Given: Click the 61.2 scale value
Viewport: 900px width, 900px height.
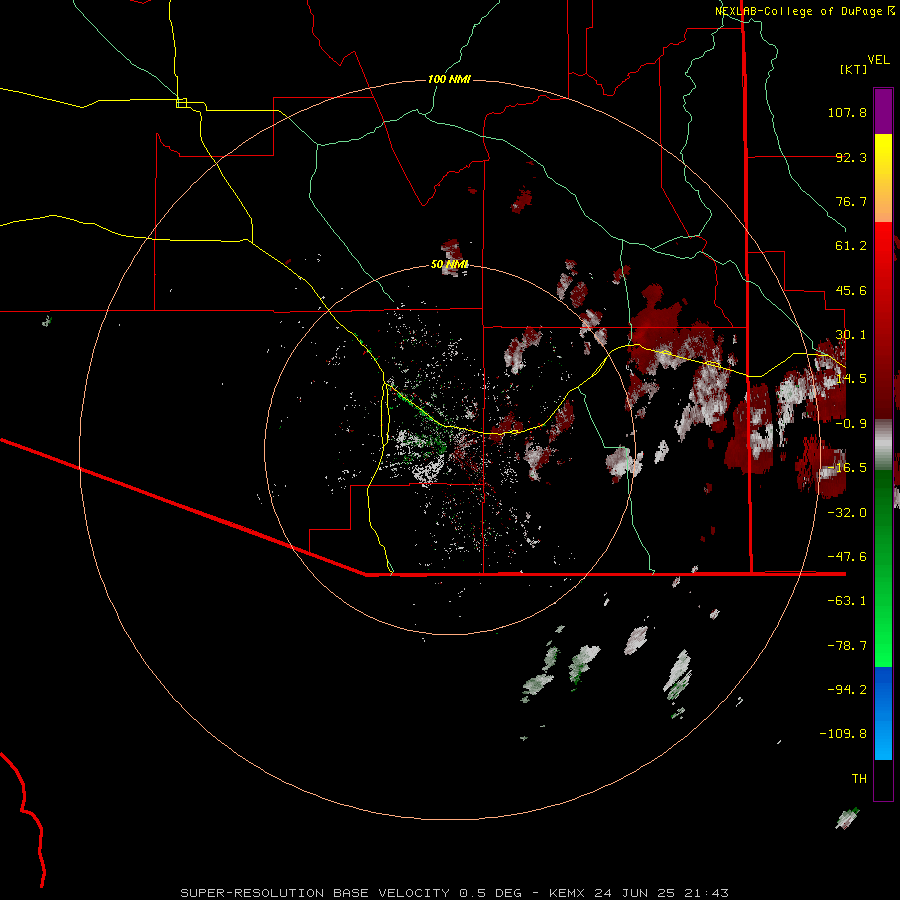Looking at the screenshot, I should click(851, 246).
